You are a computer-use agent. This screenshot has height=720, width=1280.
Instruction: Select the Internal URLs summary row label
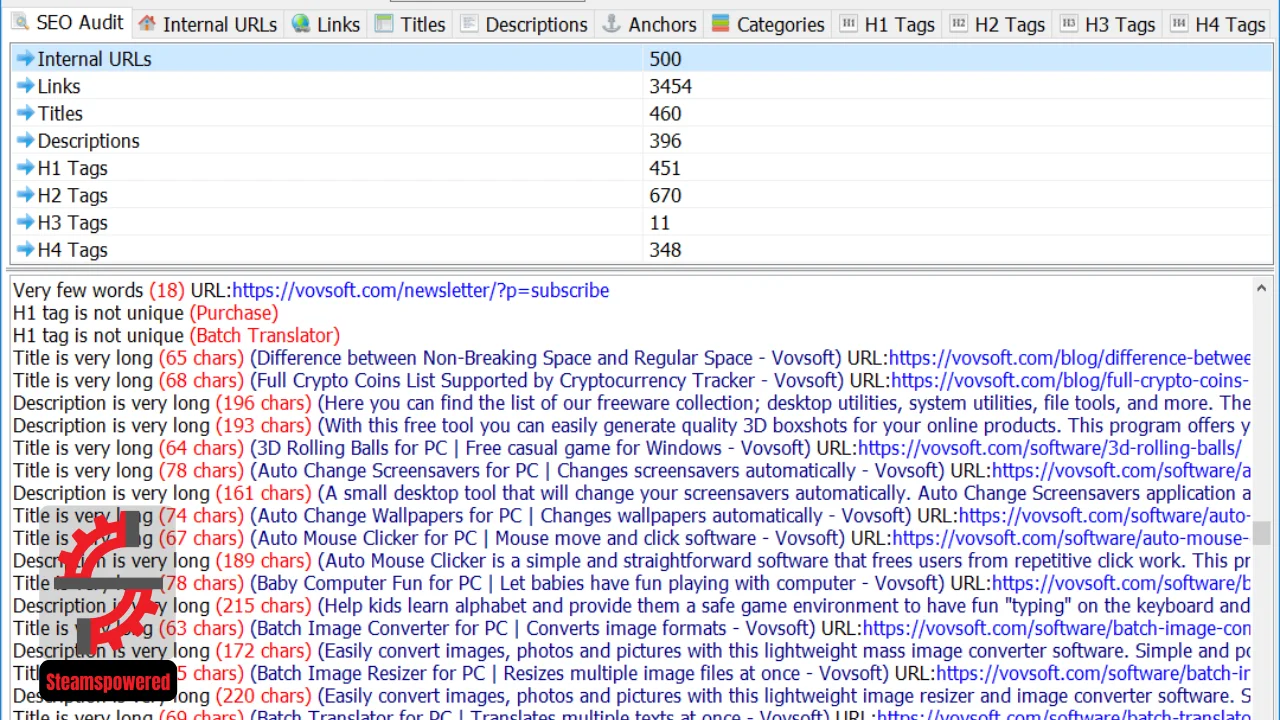(94, 59)
